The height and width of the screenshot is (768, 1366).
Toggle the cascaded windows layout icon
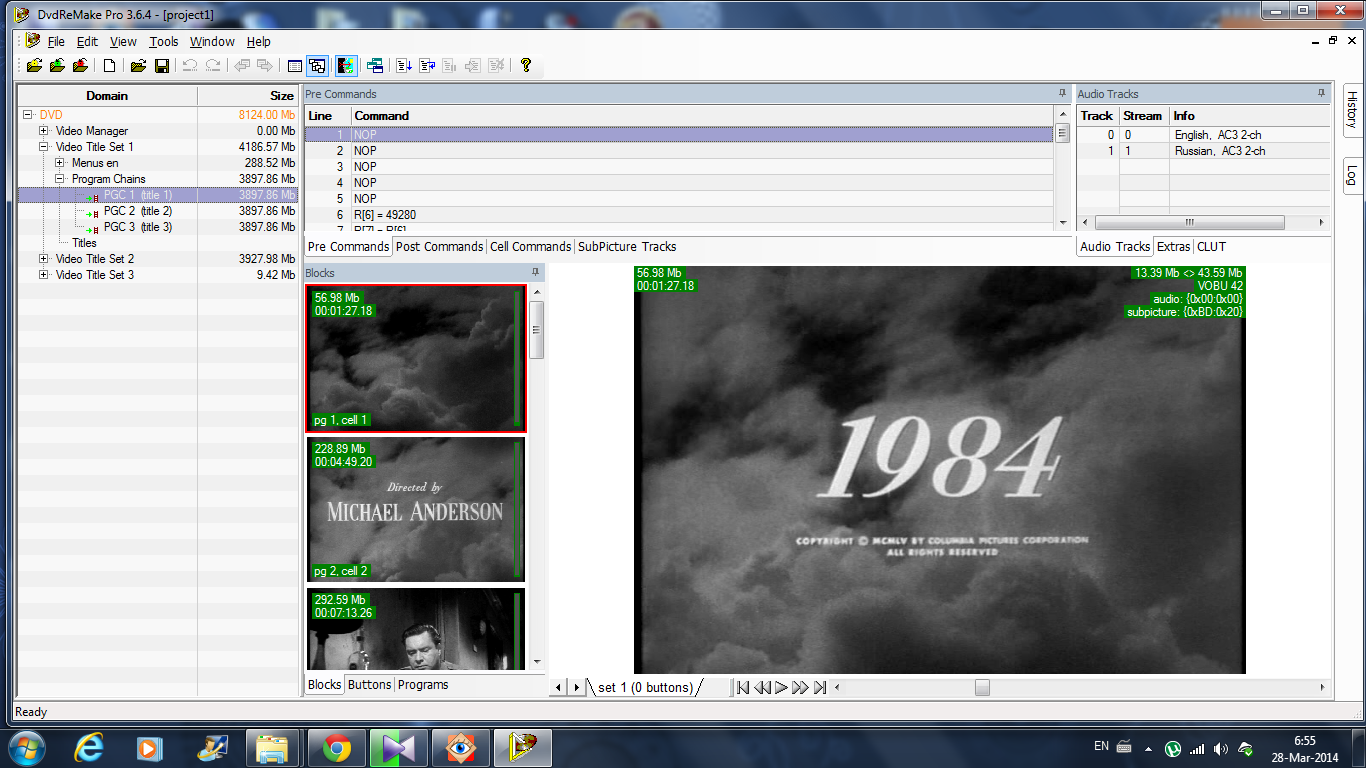[x=317, y=66]
